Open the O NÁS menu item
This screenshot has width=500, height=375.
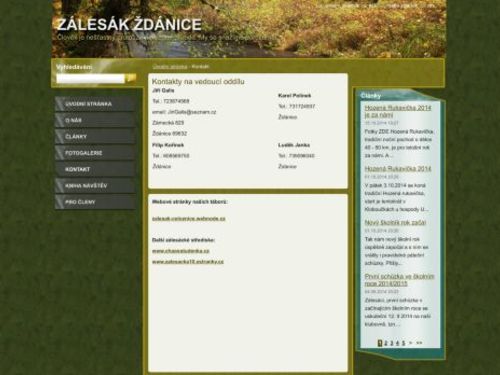(95, 120)
